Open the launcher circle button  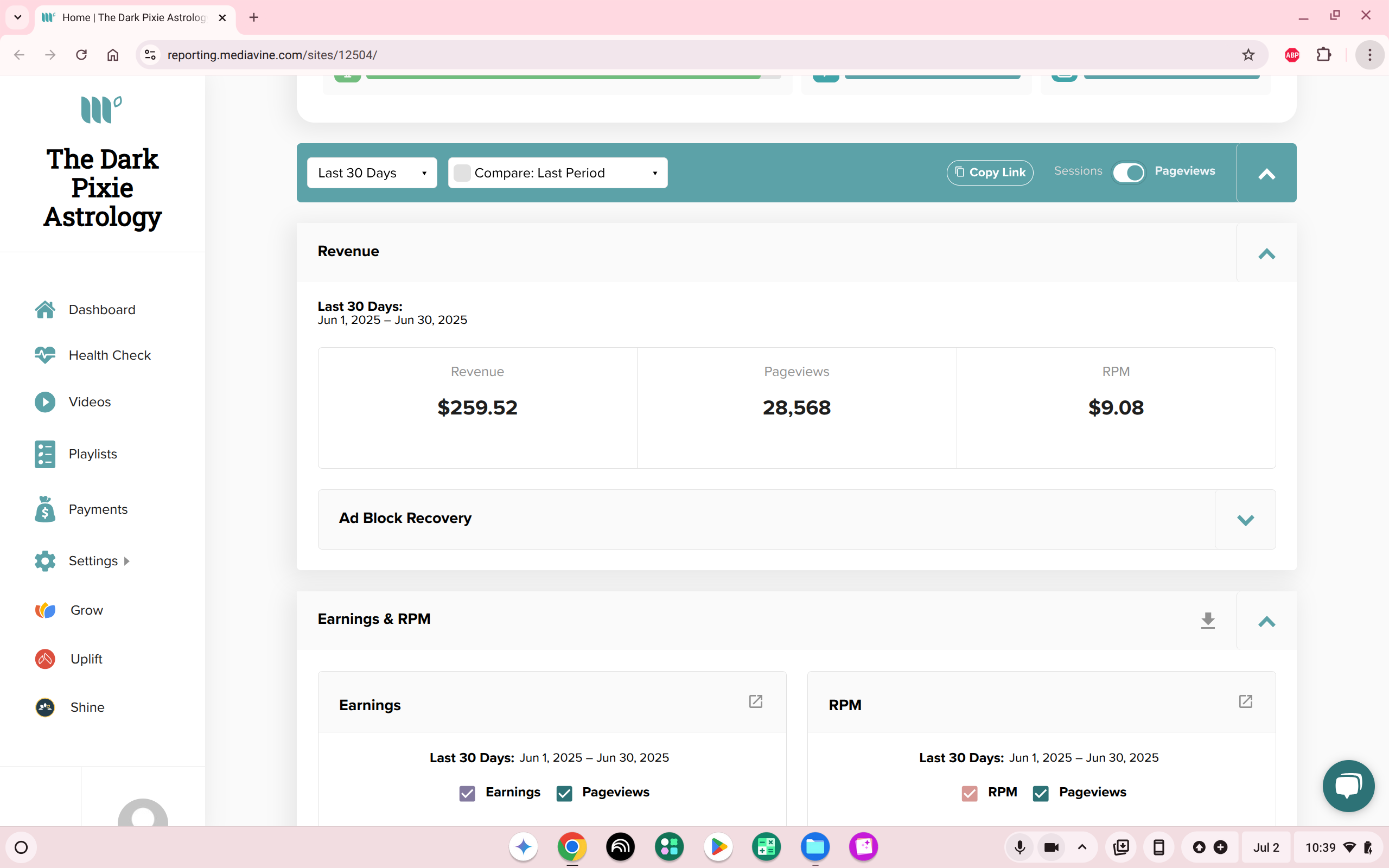tap(21, 847)
